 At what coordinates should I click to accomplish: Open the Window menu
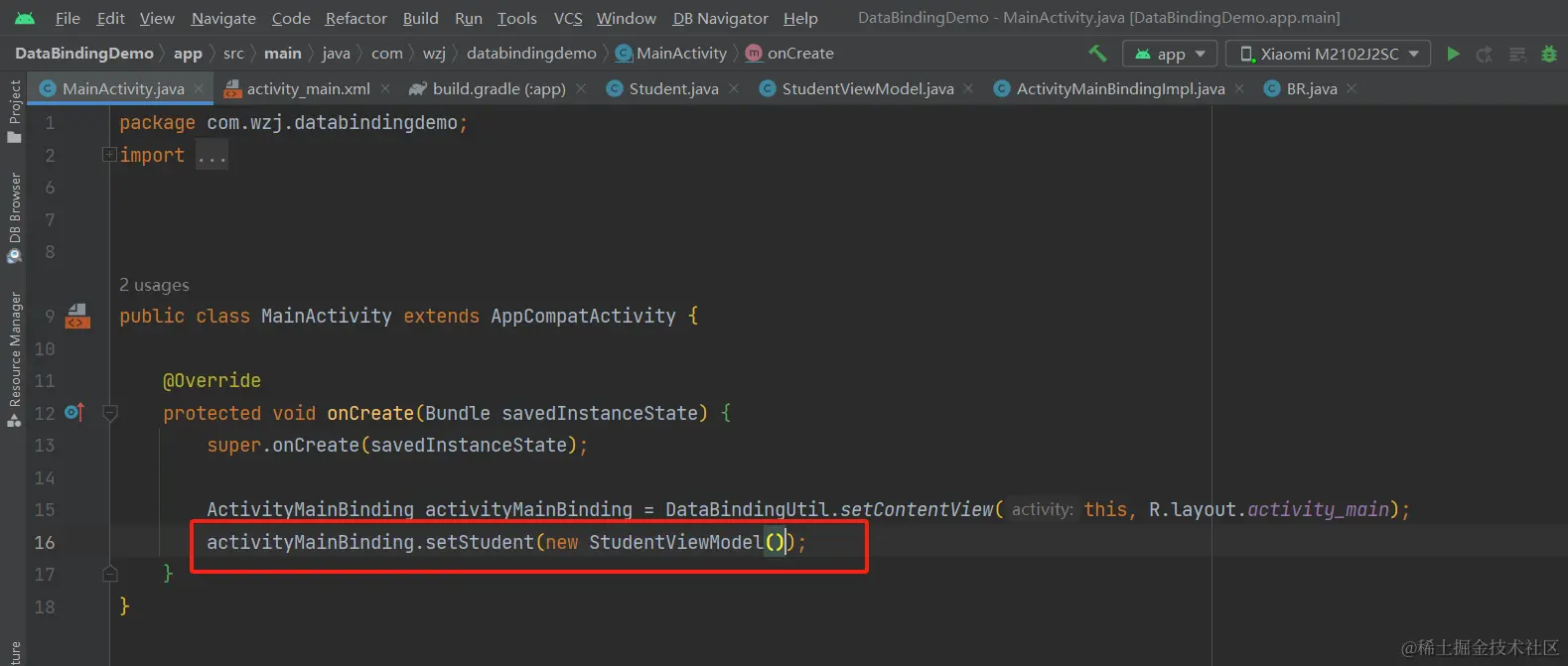click(x=626, y=18)
